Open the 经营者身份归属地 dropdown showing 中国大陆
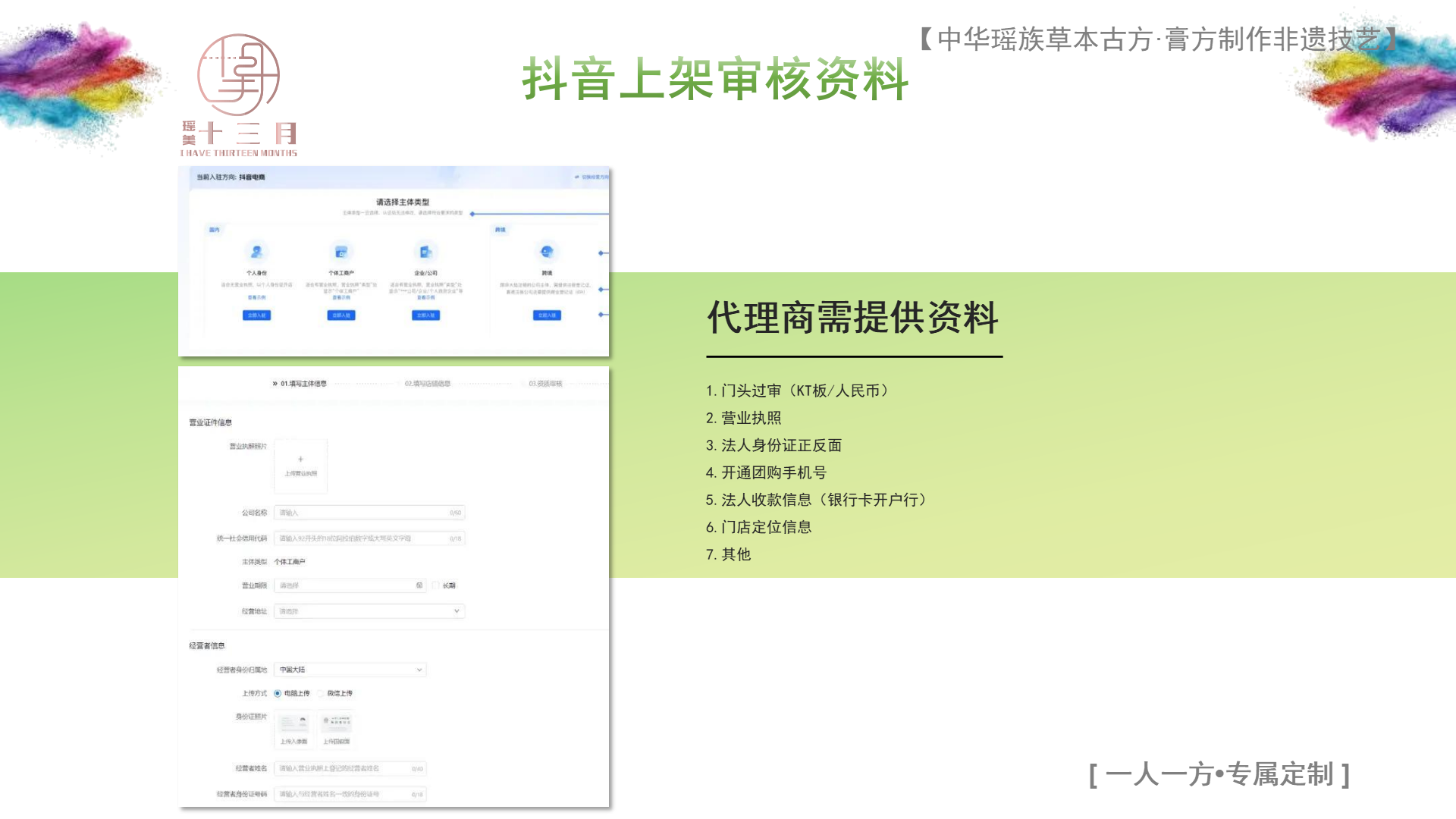 (350, 670)
